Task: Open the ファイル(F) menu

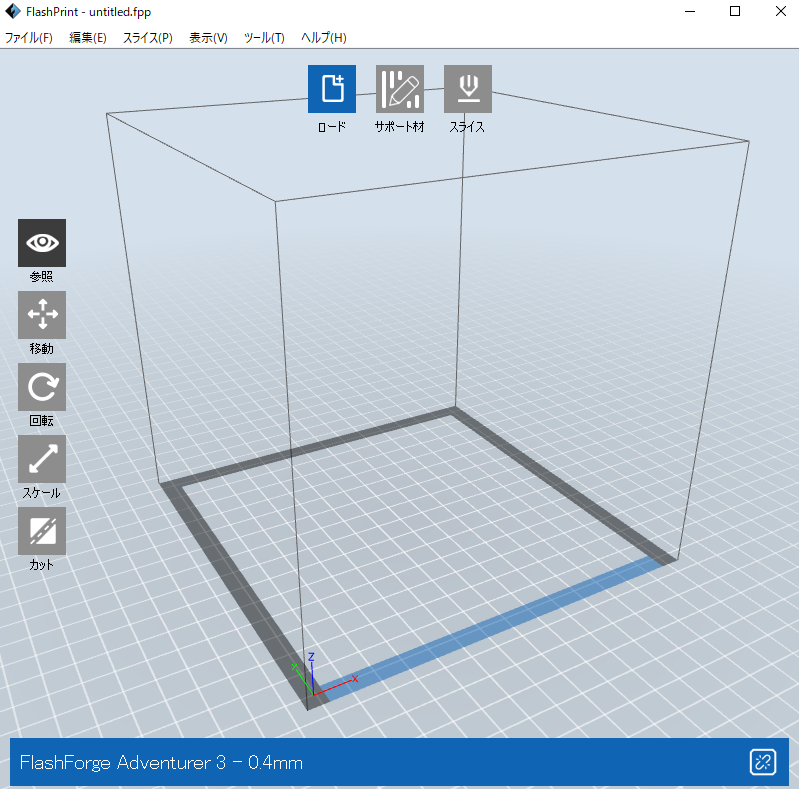Action: tap(29, 38)
